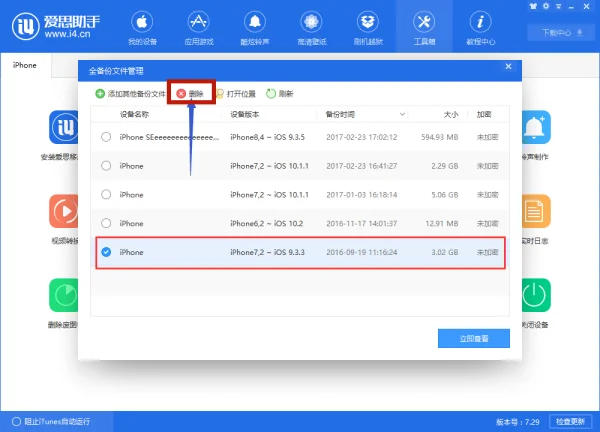Toggle 阻止iTunes自动运行 option
Screen dimensions: 600x432
[16, 422]
